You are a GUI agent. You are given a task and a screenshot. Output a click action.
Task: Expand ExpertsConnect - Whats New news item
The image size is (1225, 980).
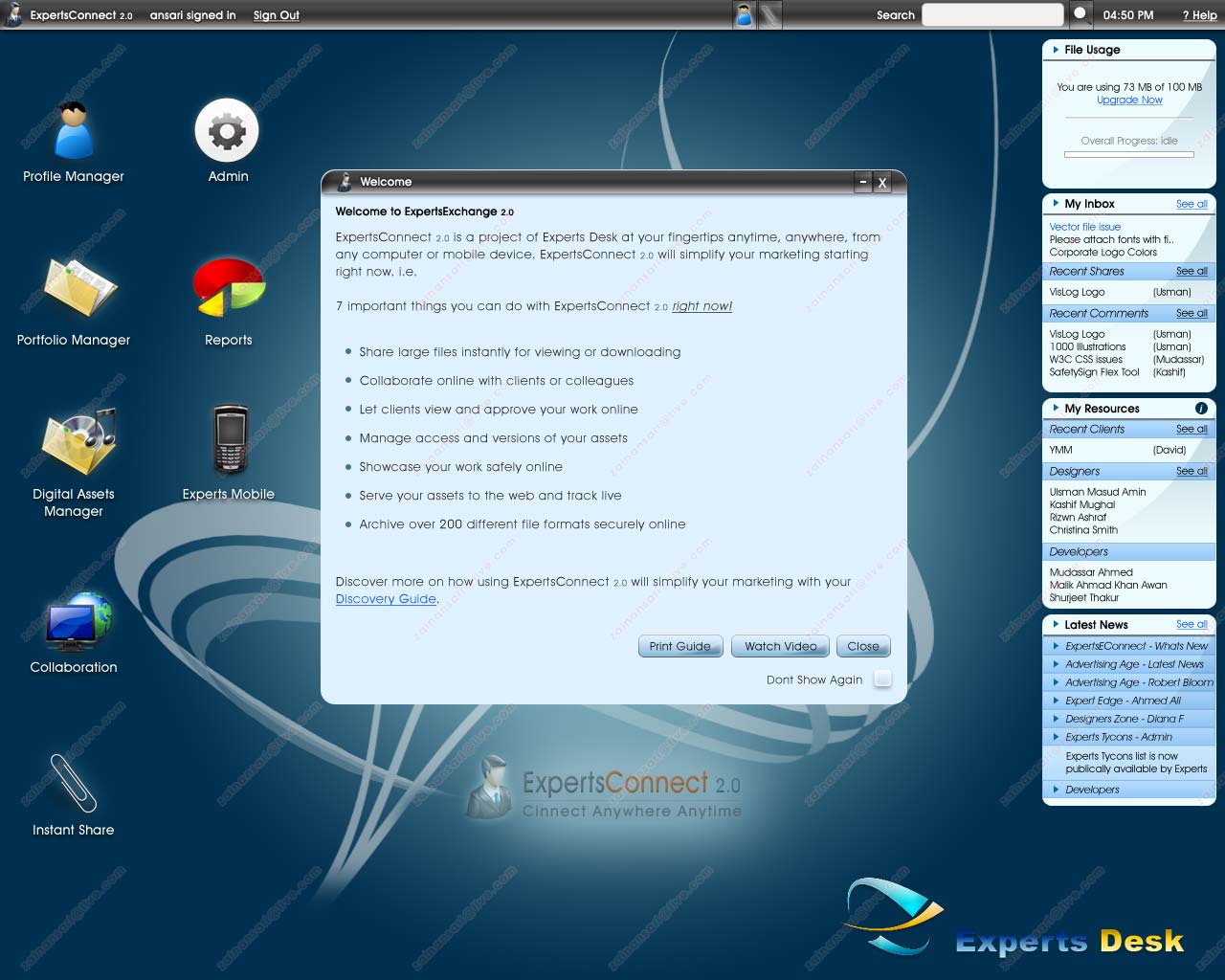click(1128, 646)
